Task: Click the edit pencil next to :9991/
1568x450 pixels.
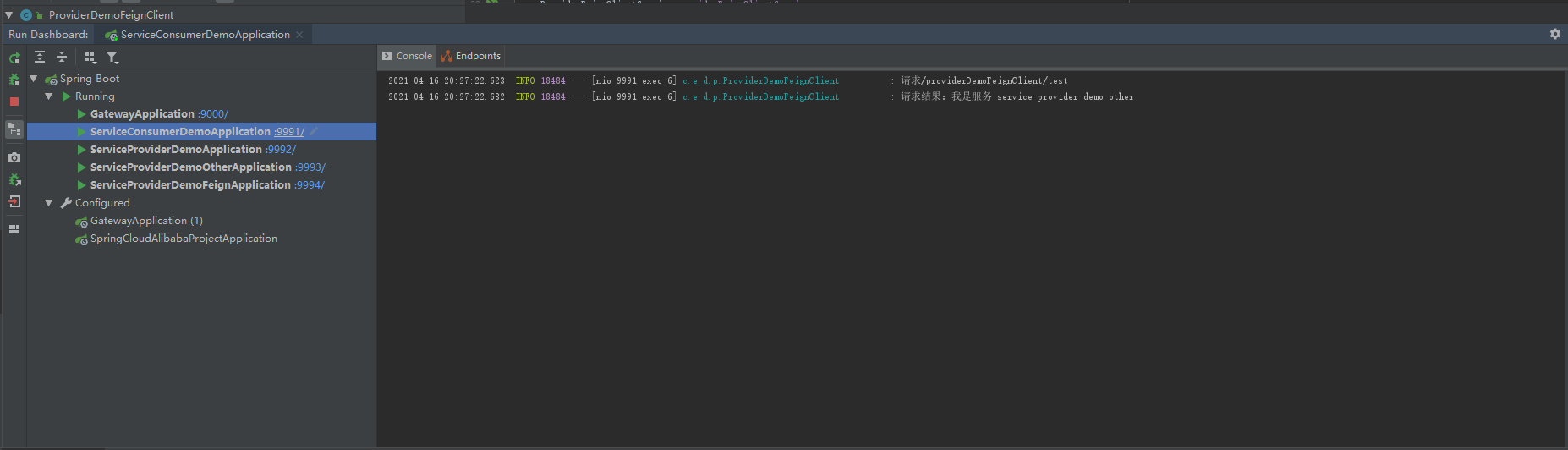Action: tap(313, 132)
